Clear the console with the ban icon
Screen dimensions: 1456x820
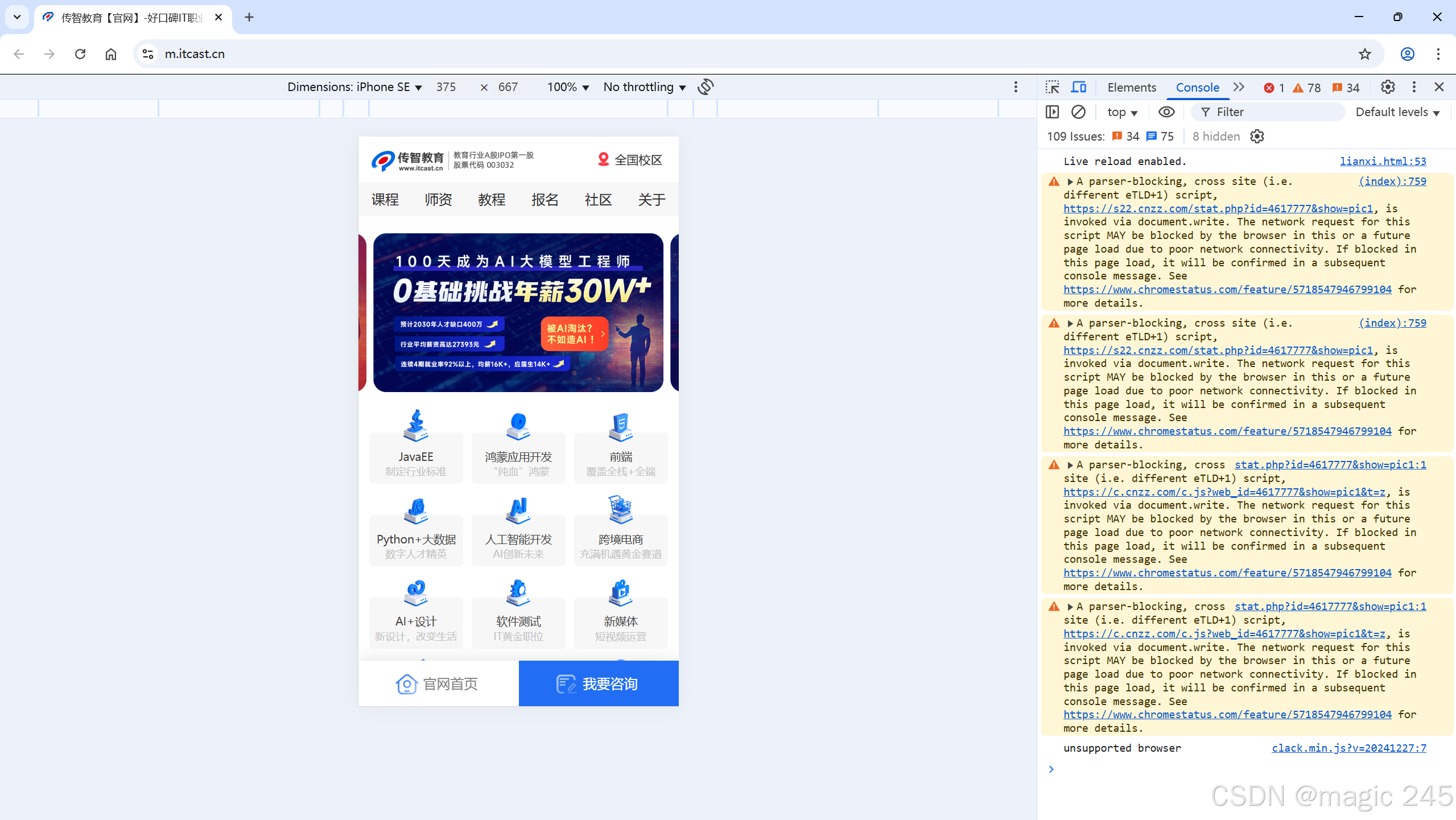1078,112
